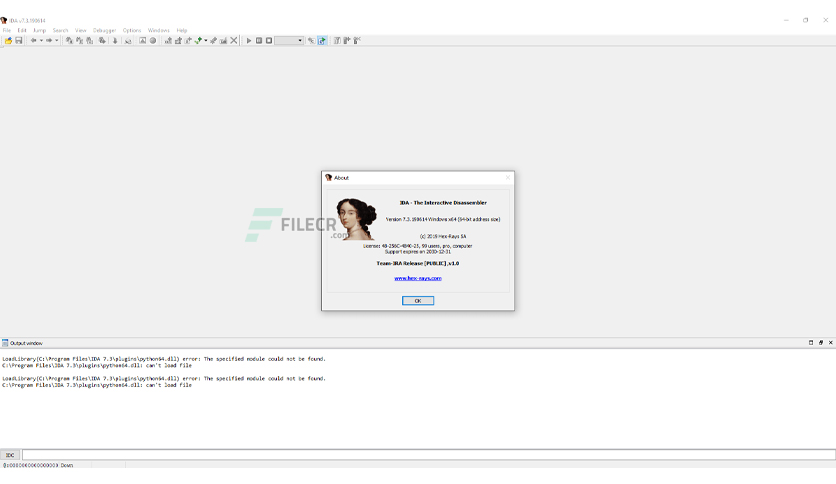The height and width of the screenshot is (484, 836).
Task: Open the Options menu
Action: tap(132, 30)
